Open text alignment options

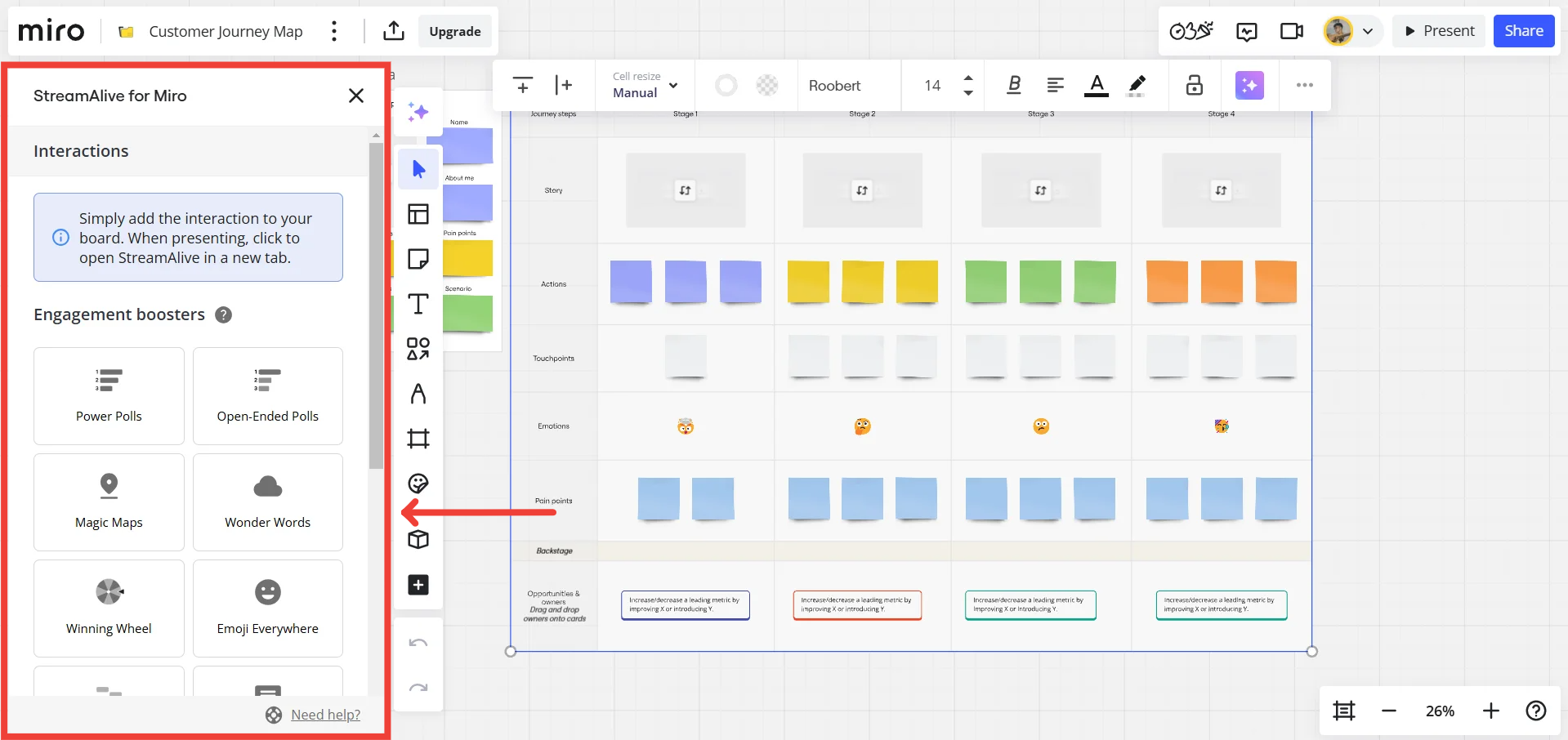pyautogui.click(x=1056, y=85)
